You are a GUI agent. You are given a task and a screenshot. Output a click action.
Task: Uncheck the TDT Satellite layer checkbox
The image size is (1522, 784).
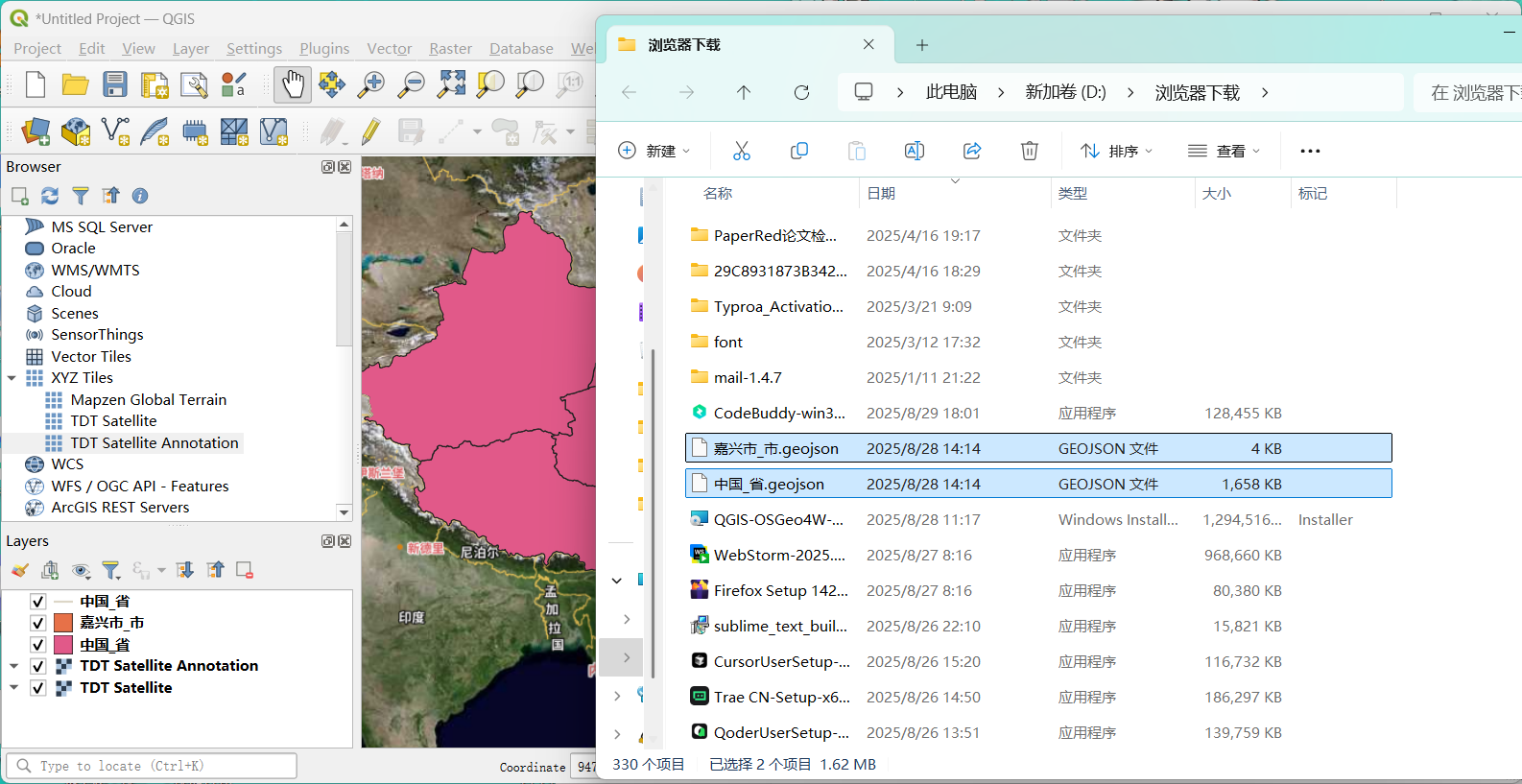click(x=38, y=688)
